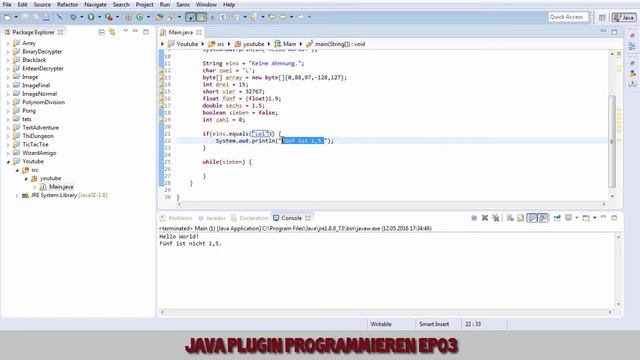The image size is (640, 360).
Task: Click the Console Terminate square icon
Action: coord(474,218)
